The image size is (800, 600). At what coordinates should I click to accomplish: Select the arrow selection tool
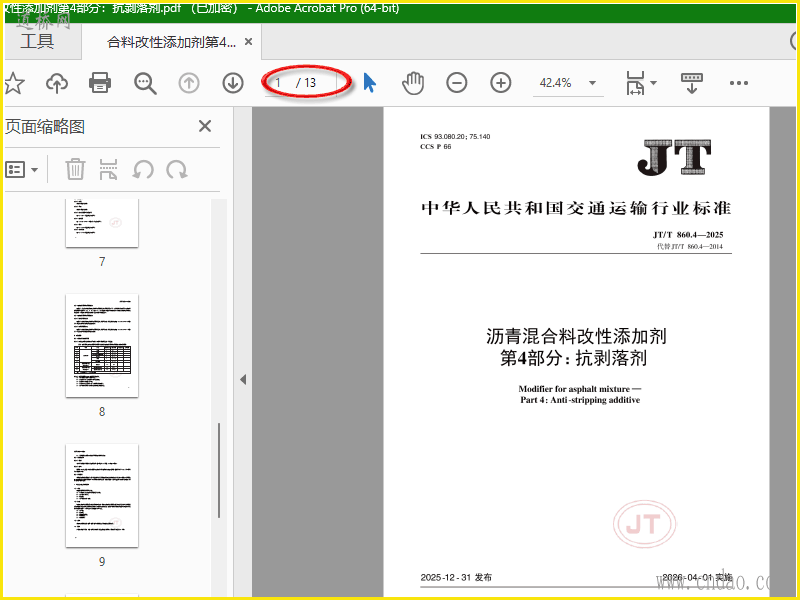pyautogui.click(x=370, y=83)
